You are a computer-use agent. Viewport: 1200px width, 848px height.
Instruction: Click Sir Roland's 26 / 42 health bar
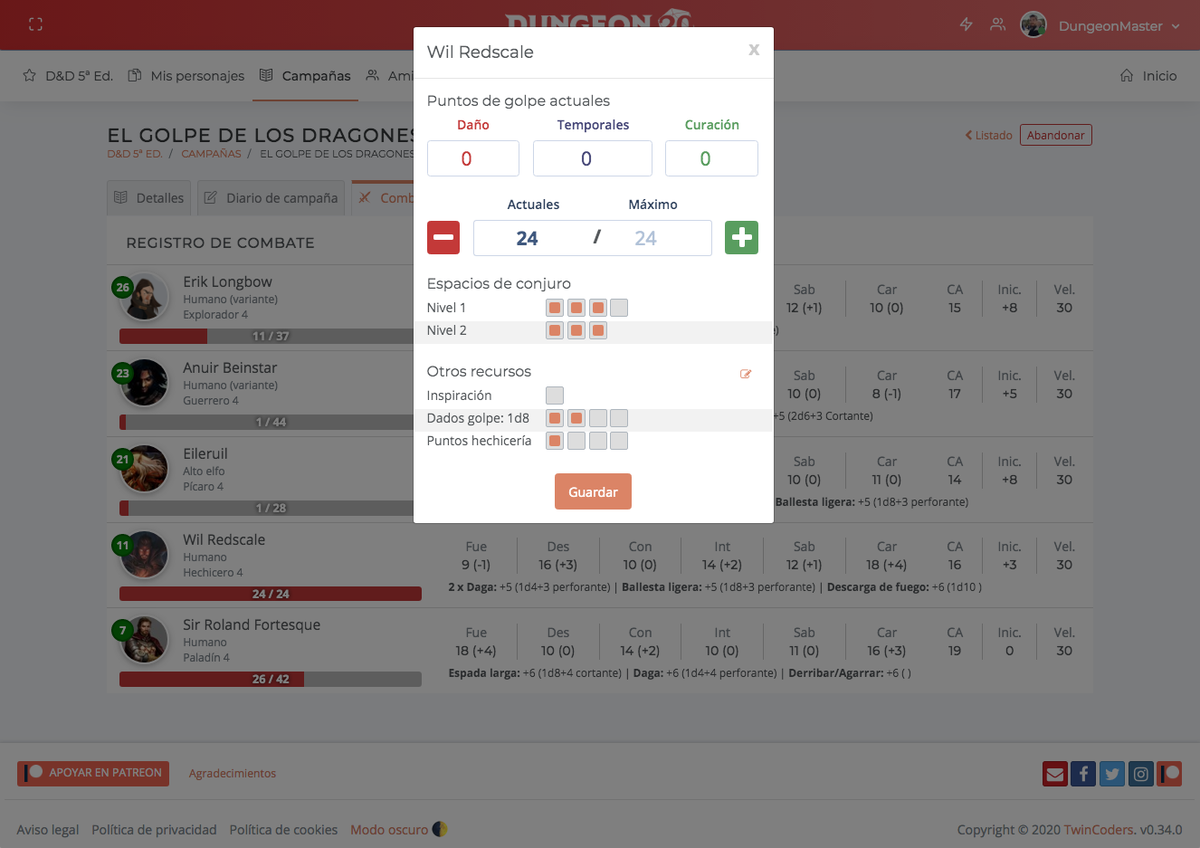click(x=270, y=679)
